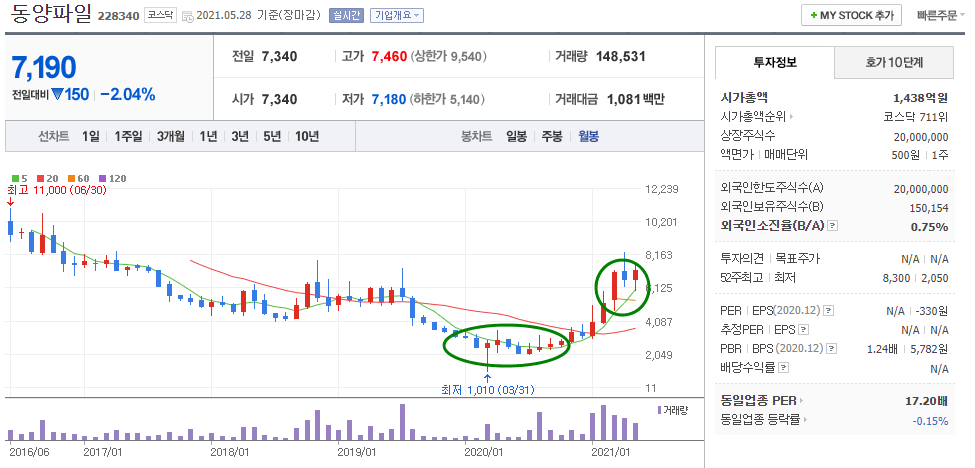Click the 동양파일 stock name
The width and height of the screenshot is (975, 468).
[51, 14]
